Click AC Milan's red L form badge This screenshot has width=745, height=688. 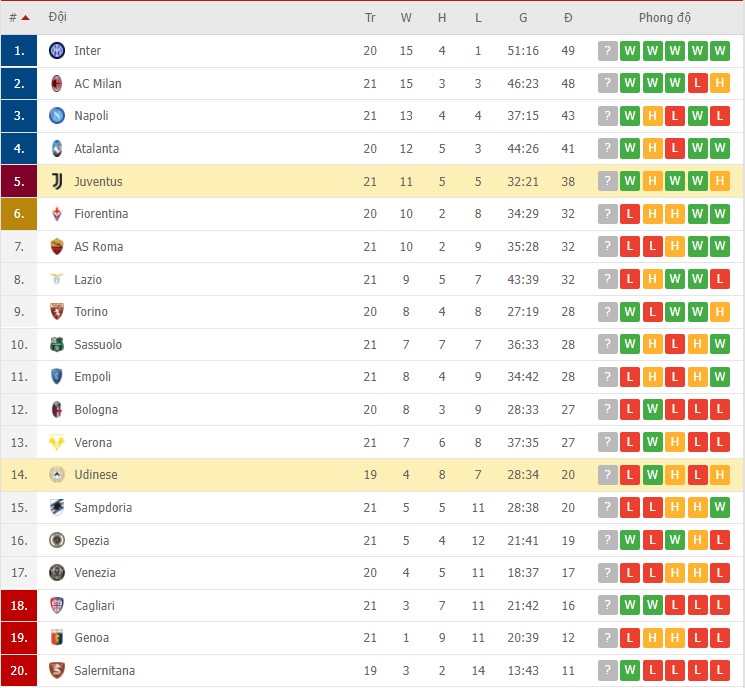tap(698, 83)
